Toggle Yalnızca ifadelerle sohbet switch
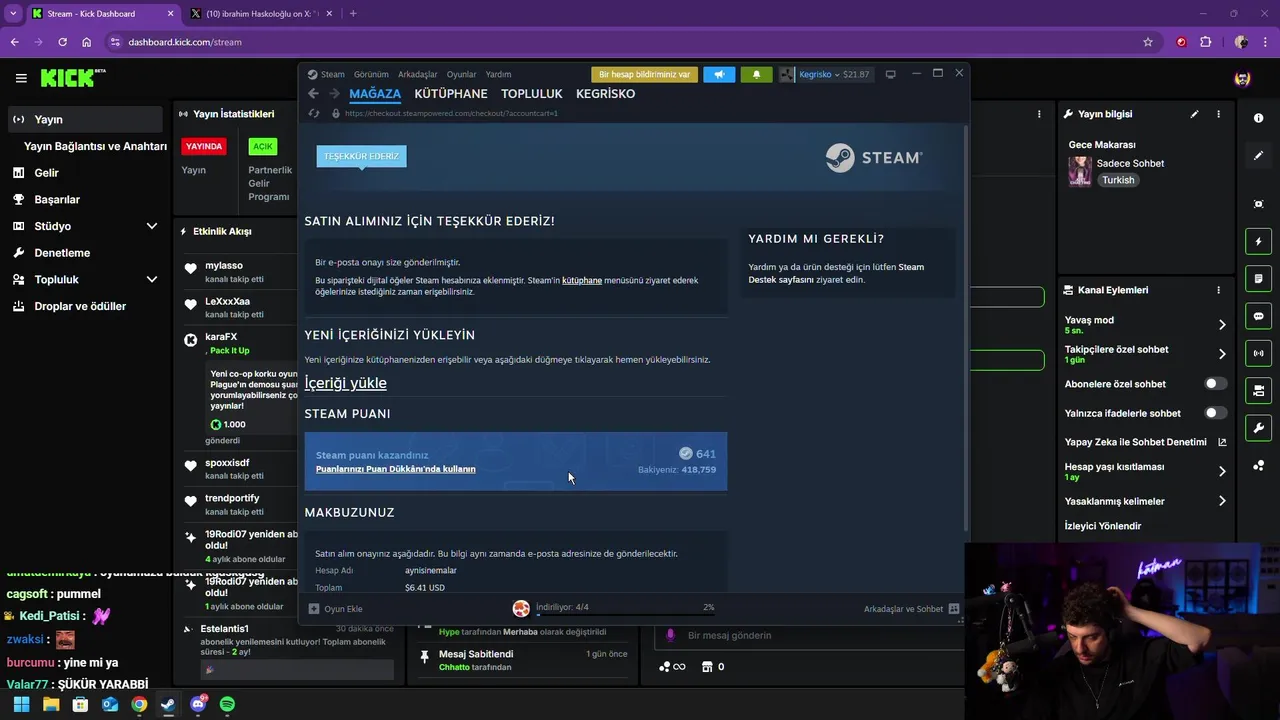Screen dimensions: 1280x720 click(x=1216, y=413)
